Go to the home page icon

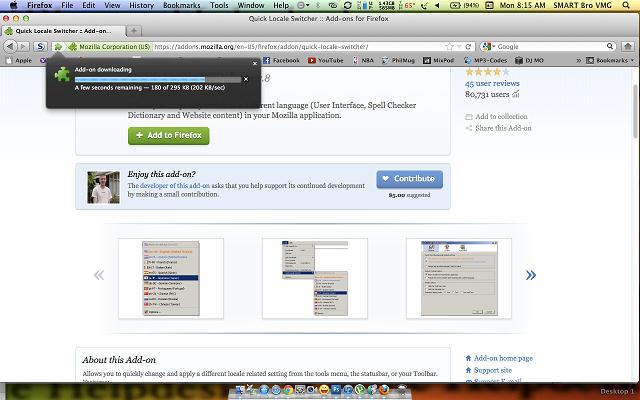628,46
